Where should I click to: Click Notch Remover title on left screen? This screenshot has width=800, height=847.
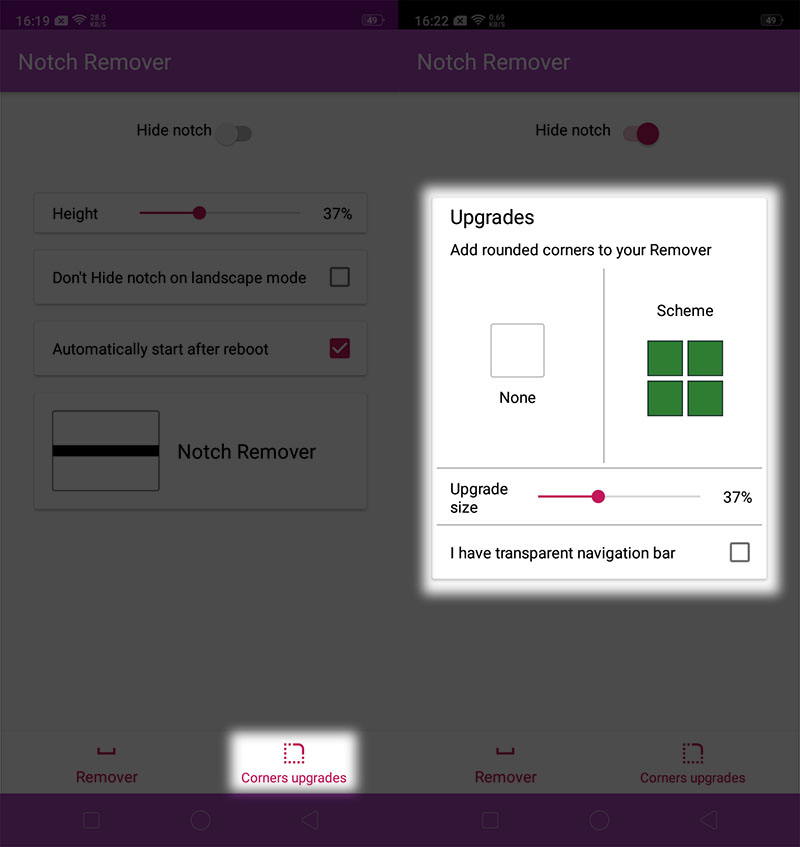[95, 62]
